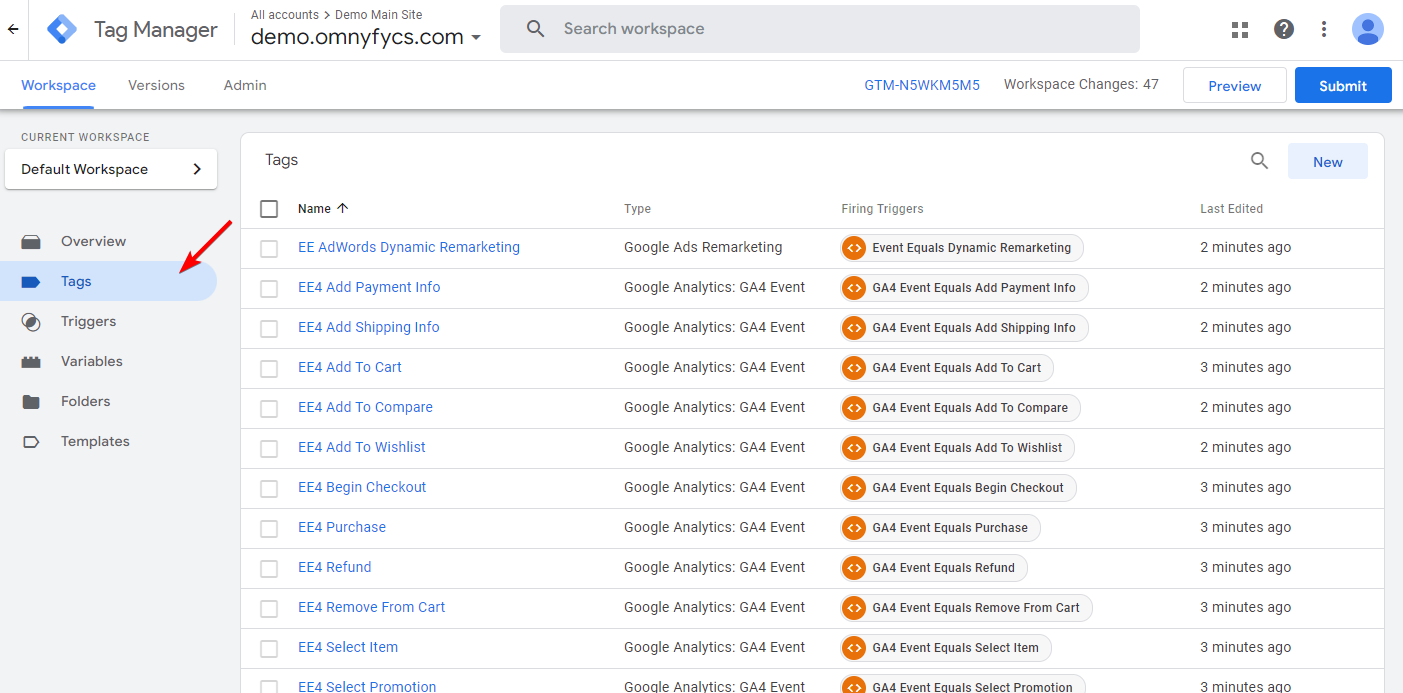Click the Demo Main Site breadcrumb
Screen dimensions: 1403x693
378,15
